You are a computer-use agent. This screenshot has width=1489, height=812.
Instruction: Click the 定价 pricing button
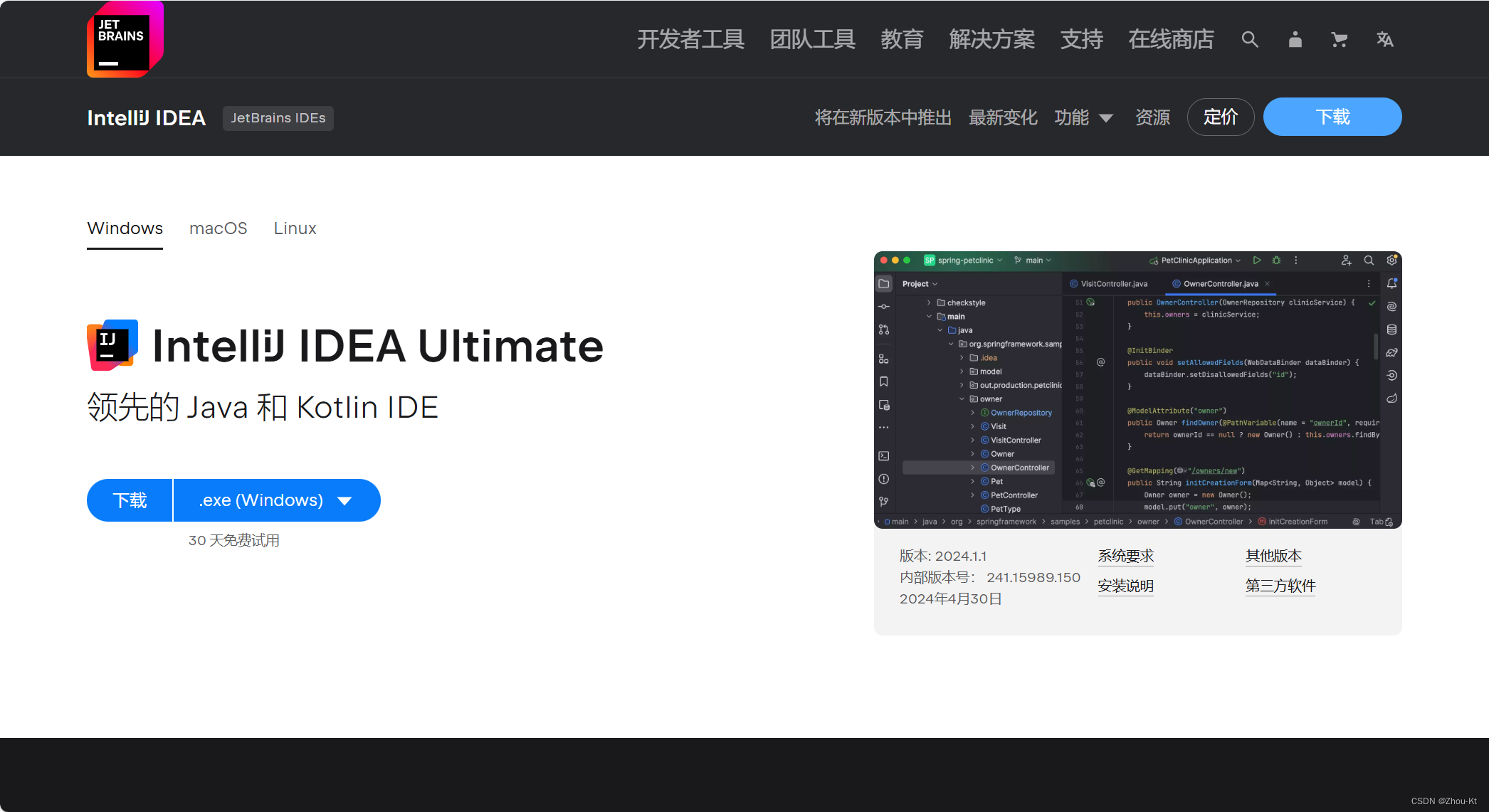click(1221, 117)
